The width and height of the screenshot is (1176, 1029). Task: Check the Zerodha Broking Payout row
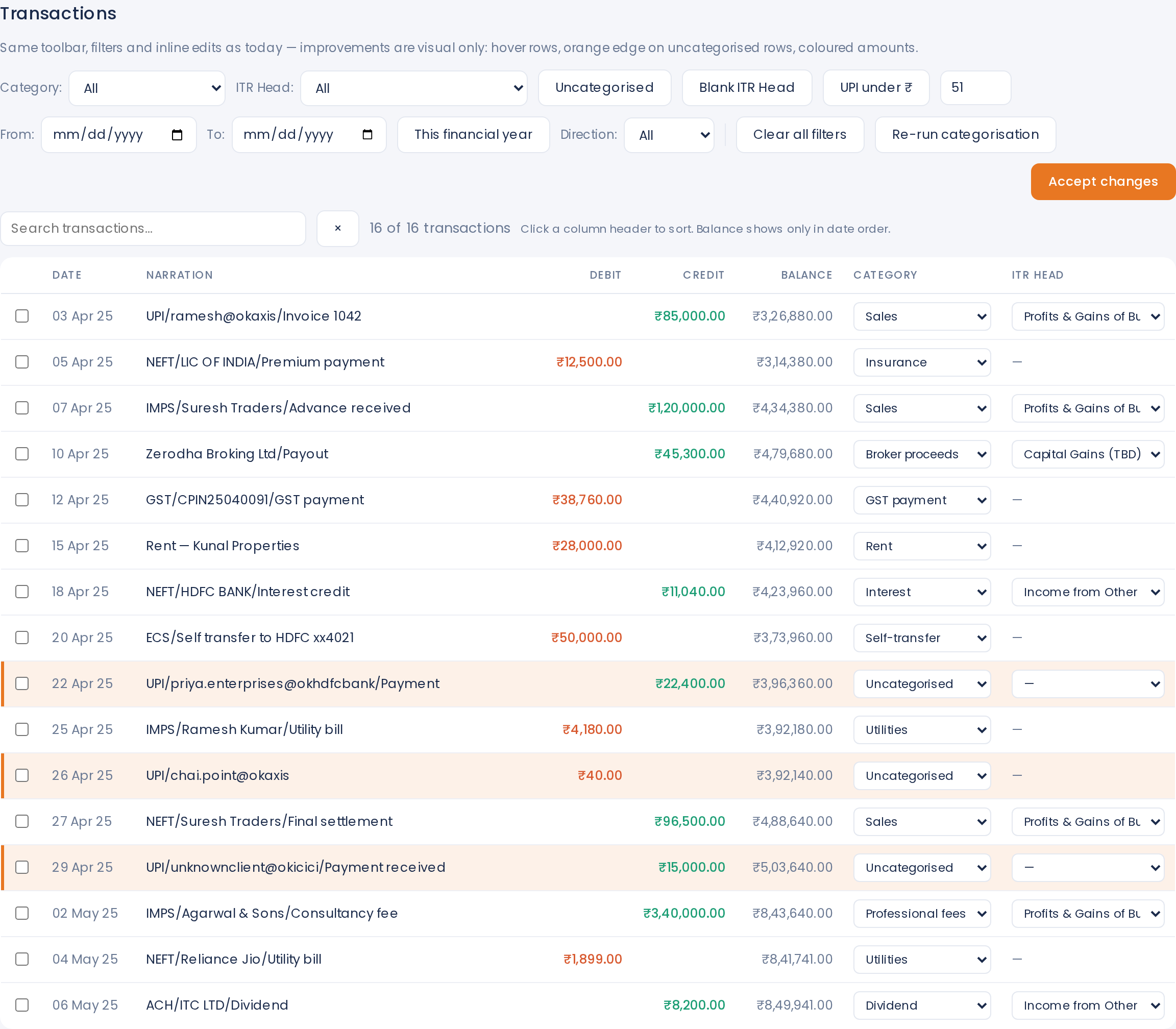tap(22, 454)
